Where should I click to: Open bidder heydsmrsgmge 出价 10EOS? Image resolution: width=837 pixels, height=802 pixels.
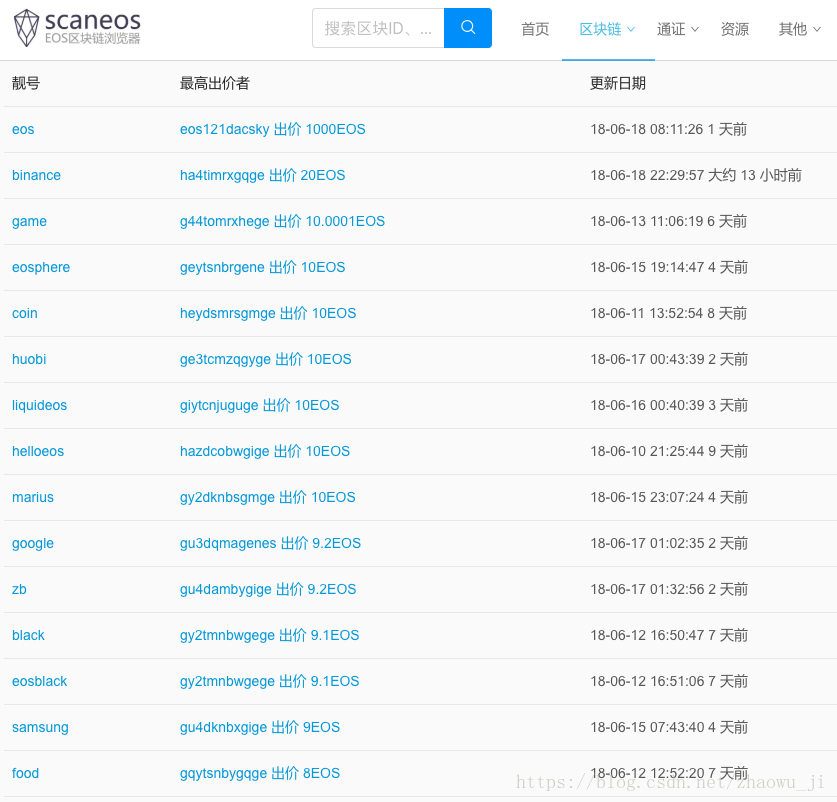(x=267, y=313)
